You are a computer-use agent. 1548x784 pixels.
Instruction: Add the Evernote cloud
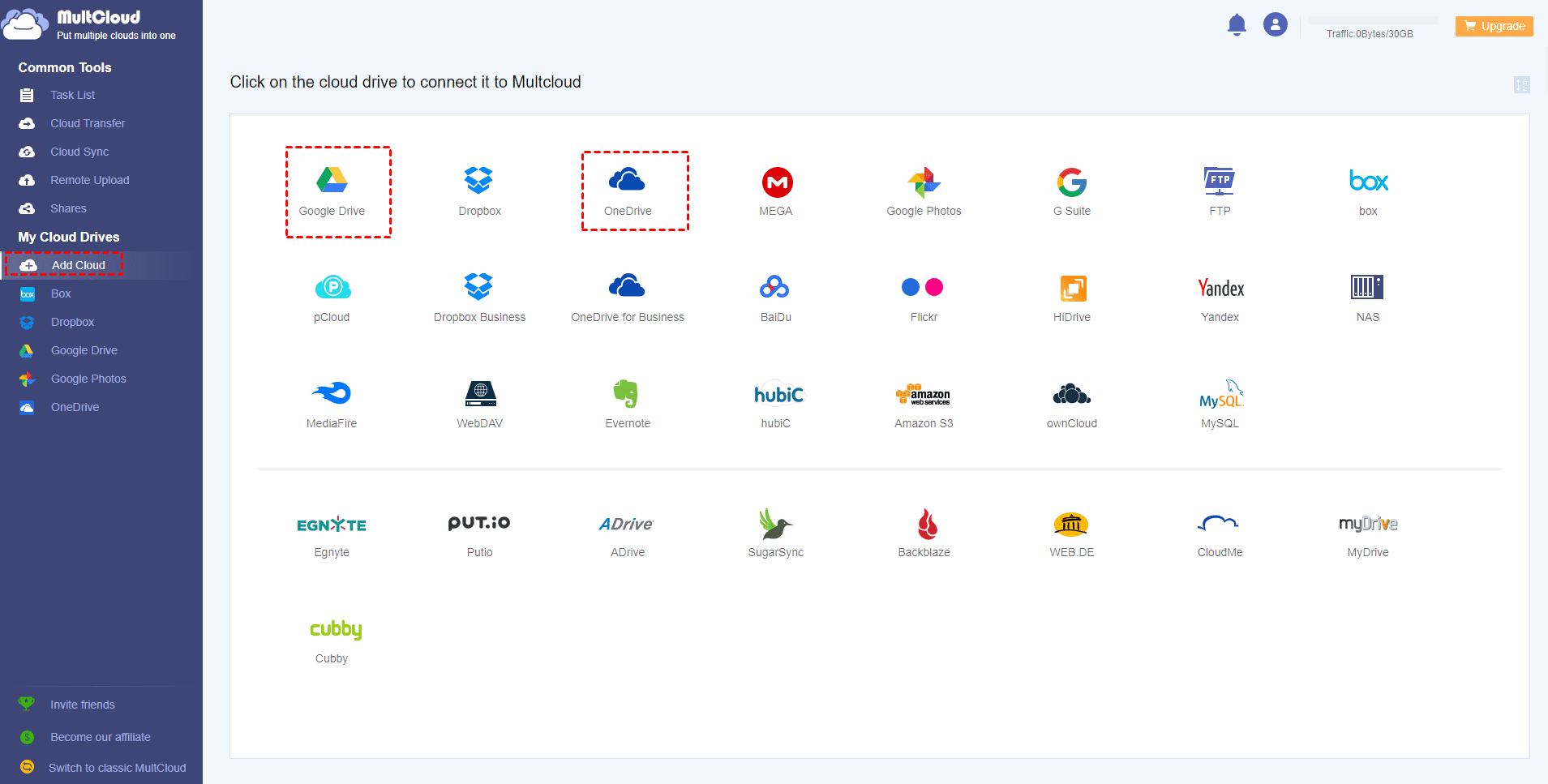pyautogui.click(x=627, y=403)
